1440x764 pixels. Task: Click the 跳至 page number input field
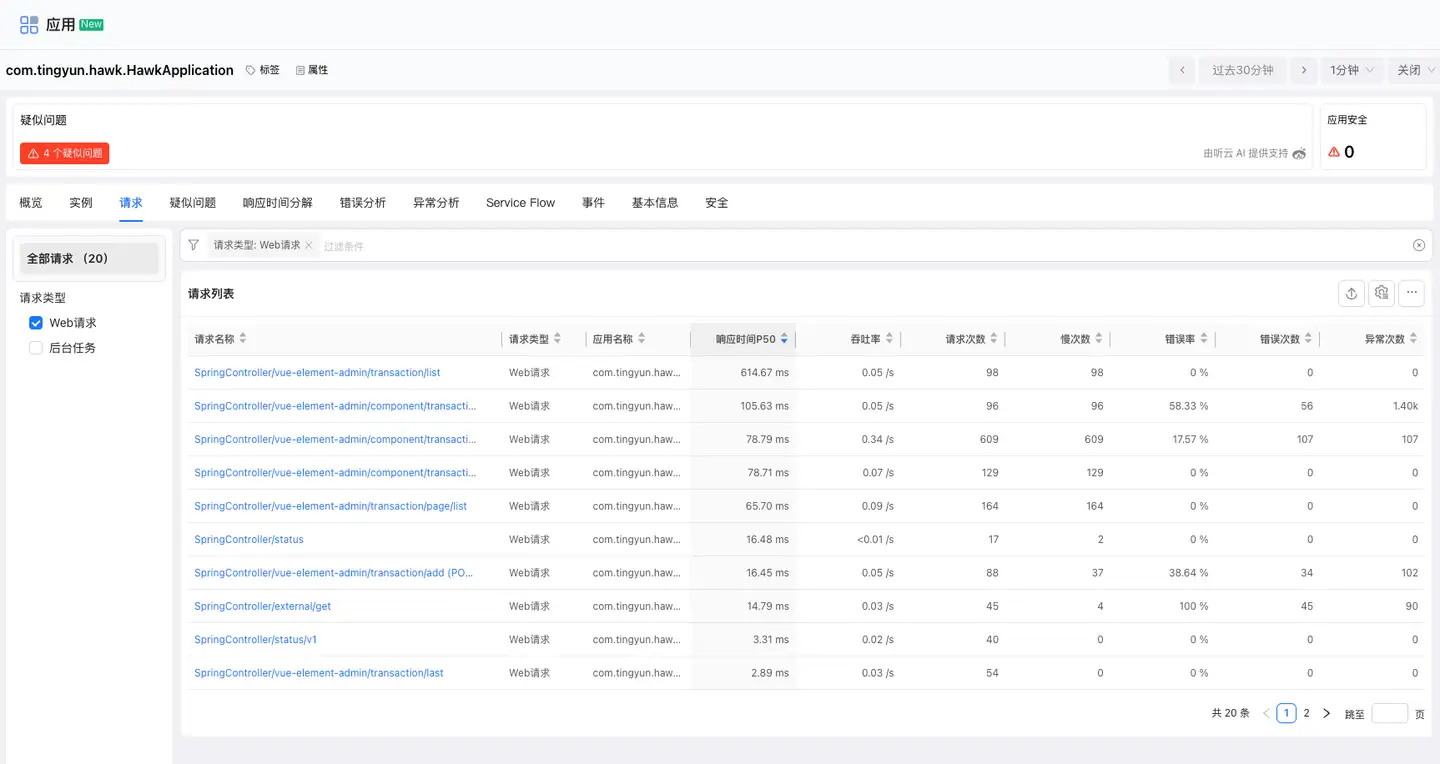point(1389,714)
